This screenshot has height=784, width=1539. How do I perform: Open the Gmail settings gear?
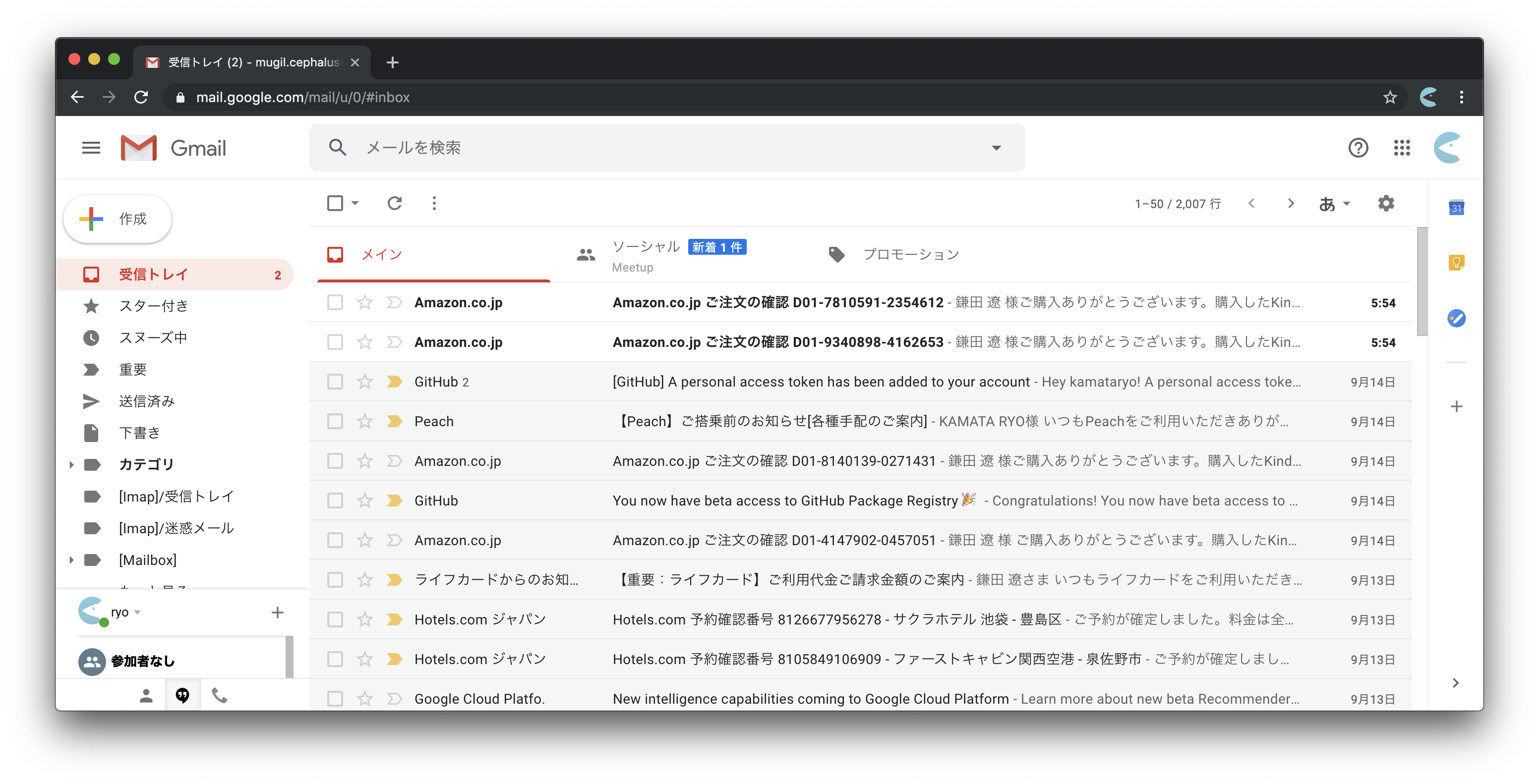(1386, 204)
